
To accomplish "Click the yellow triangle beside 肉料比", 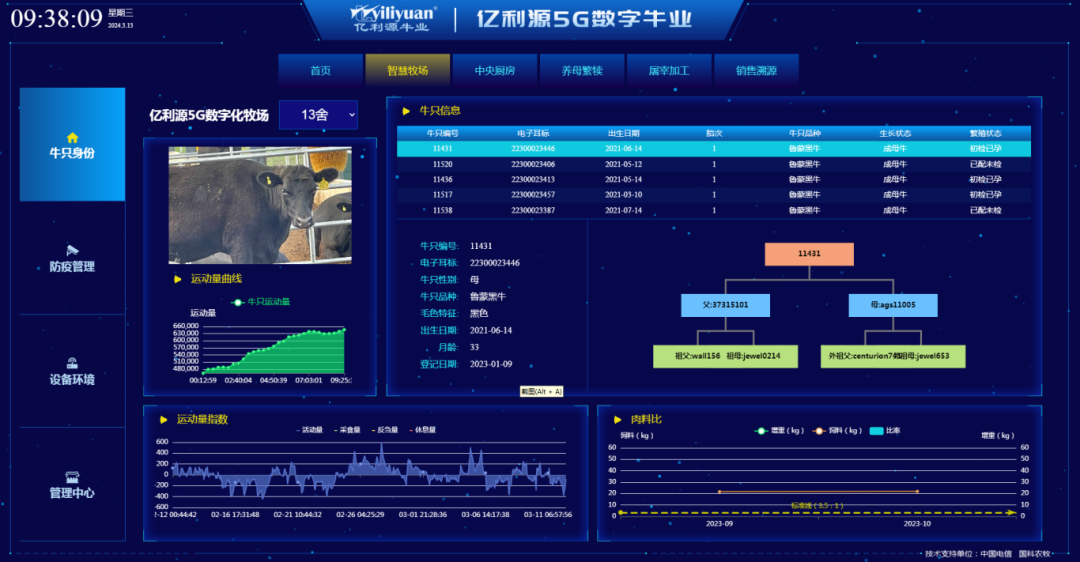I will (x=618, y=419).
